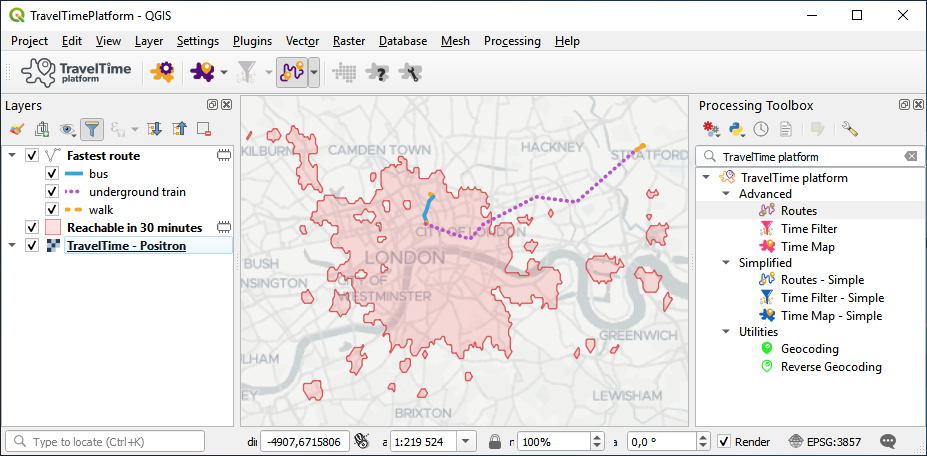Disable the Render checkbox in status bar
This screenshot has width=927, height=456.
click(724, 441)
